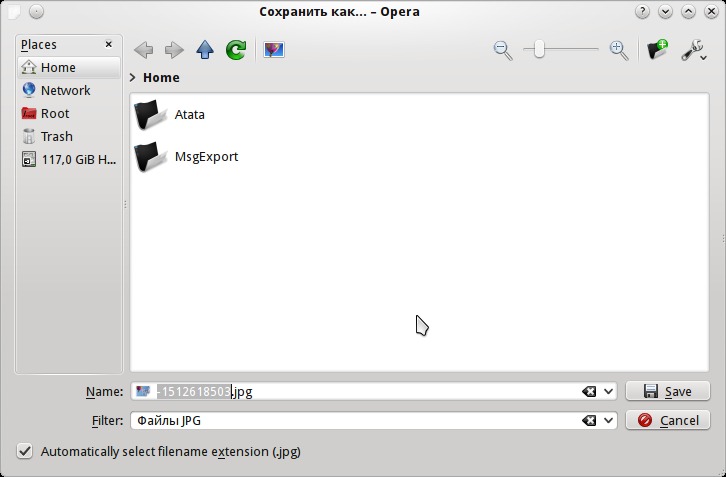Screen dimensions: 726x477
Task: Open Trash in Places
Action: click(69, 137)
